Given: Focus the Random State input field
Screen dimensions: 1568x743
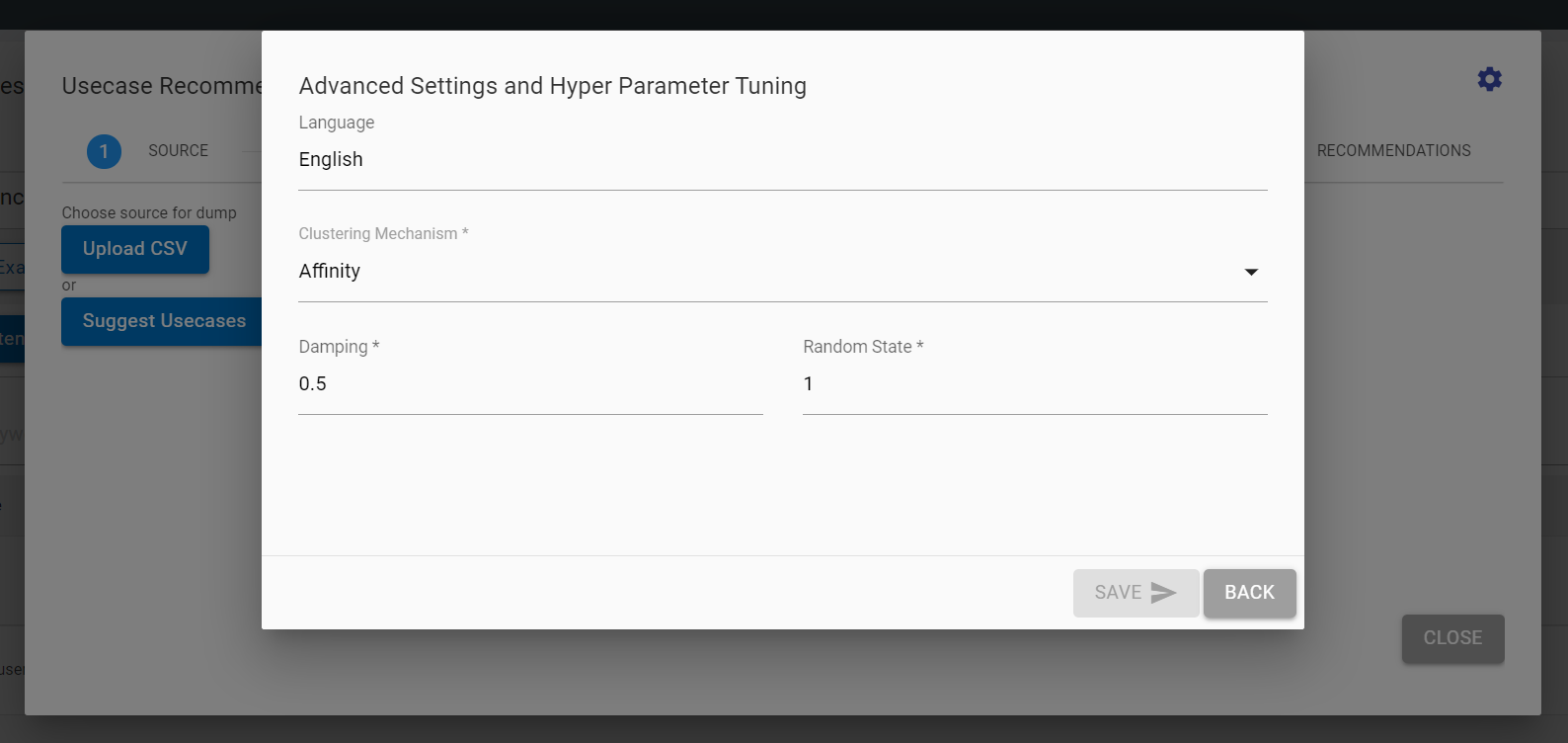Looking at the screenshot, I should pos(1035,384).
